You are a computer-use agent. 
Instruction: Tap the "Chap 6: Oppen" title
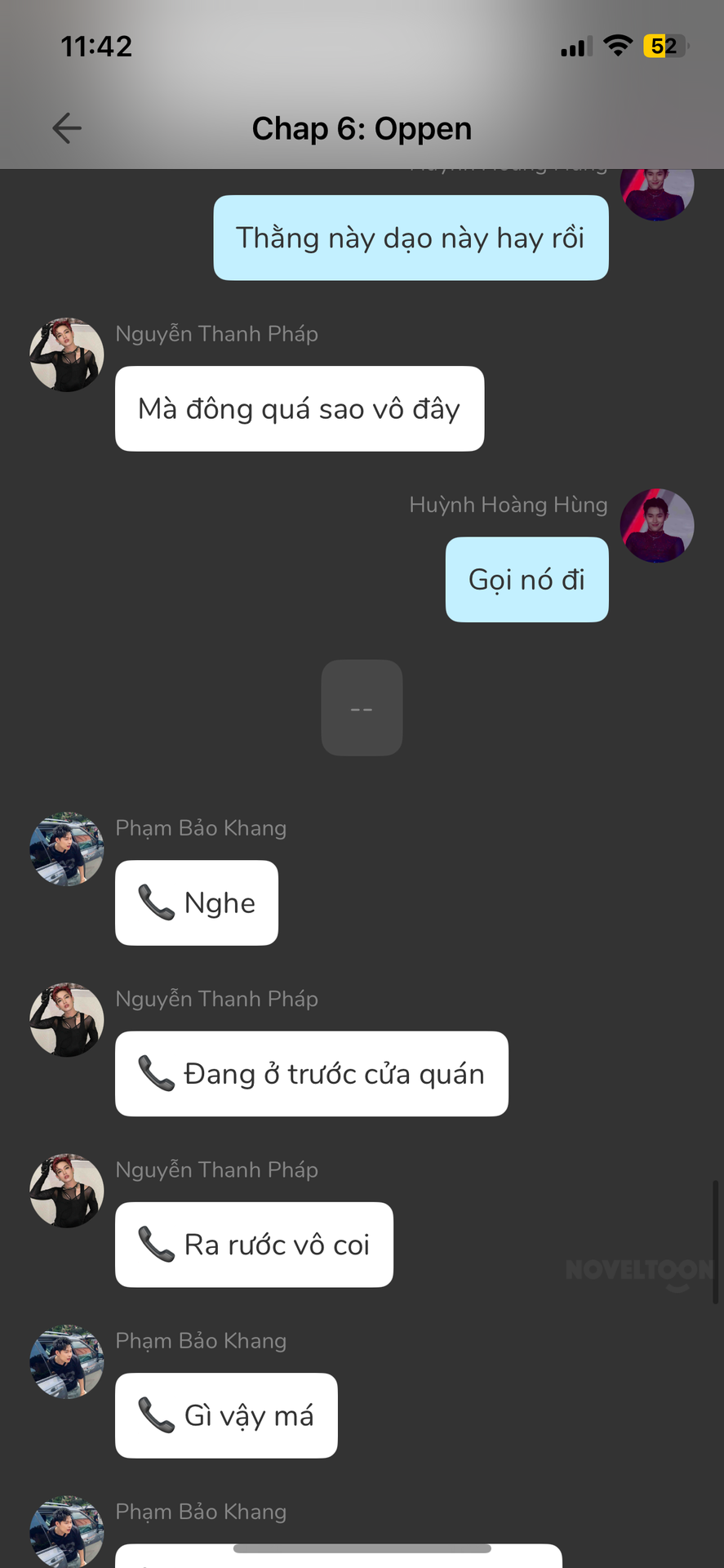click(x=362, y=128)
